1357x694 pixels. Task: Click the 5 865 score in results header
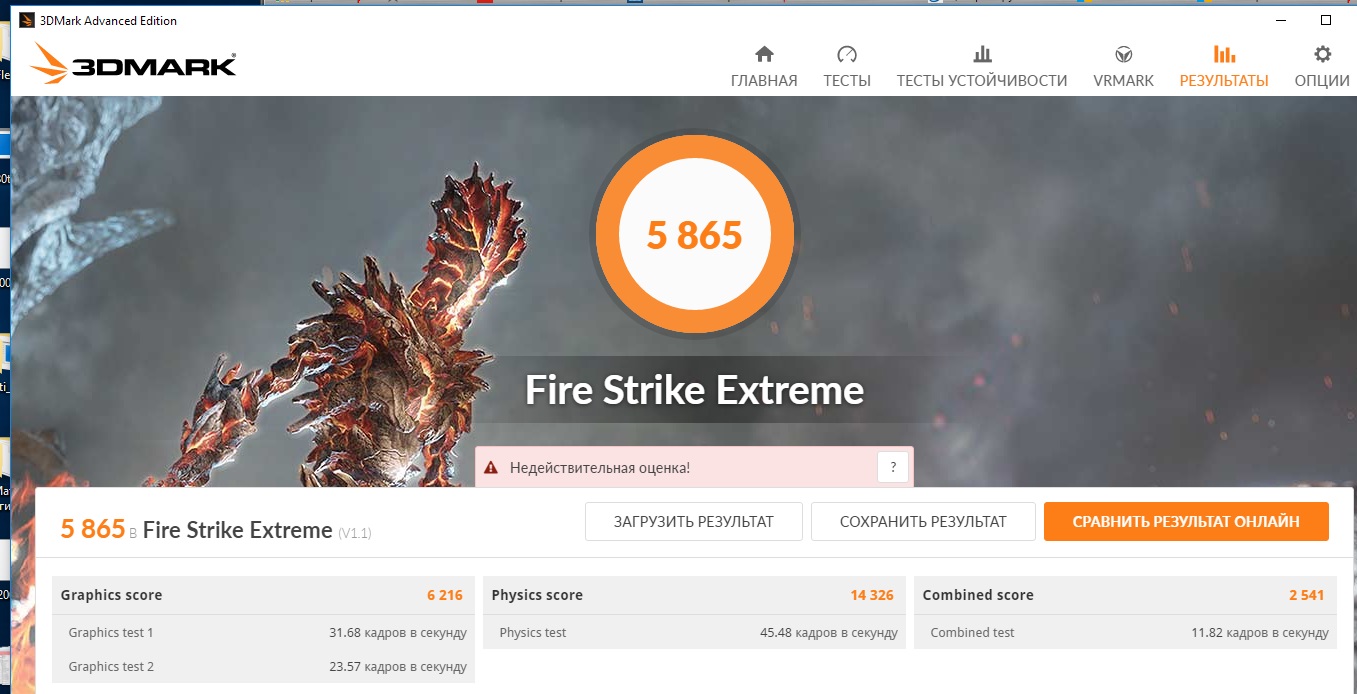pyautogui.click(x=92, y=529)
